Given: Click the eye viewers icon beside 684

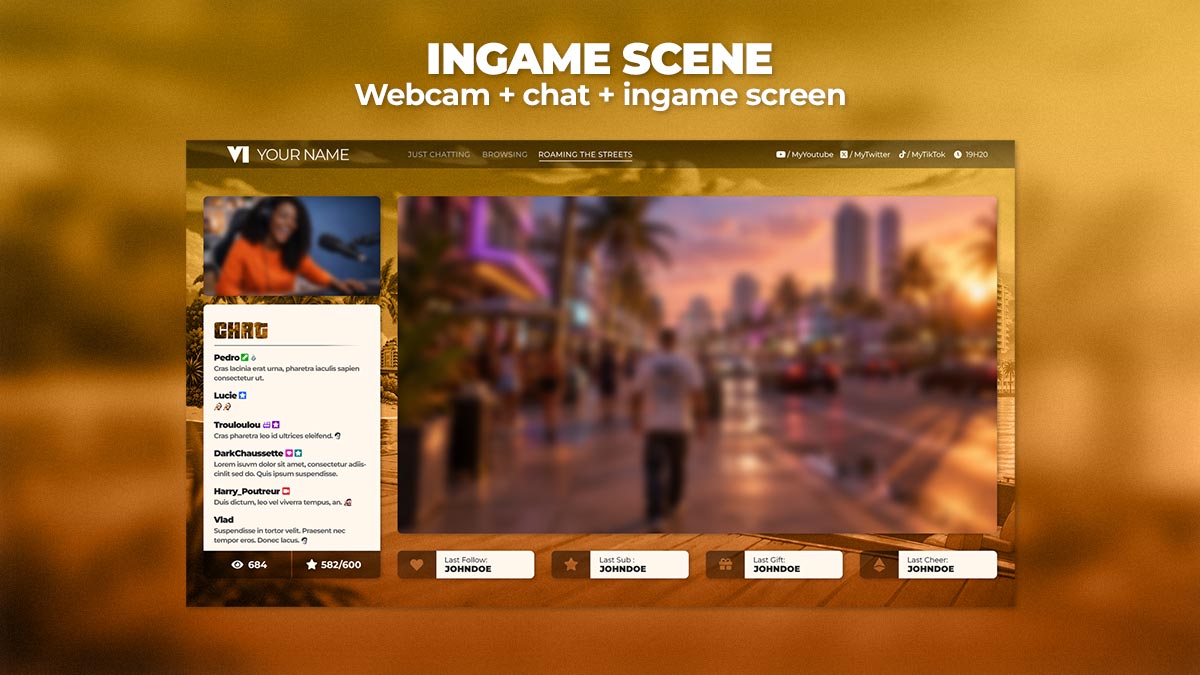Looking at the screenshot, I should [x=237, y=565].
